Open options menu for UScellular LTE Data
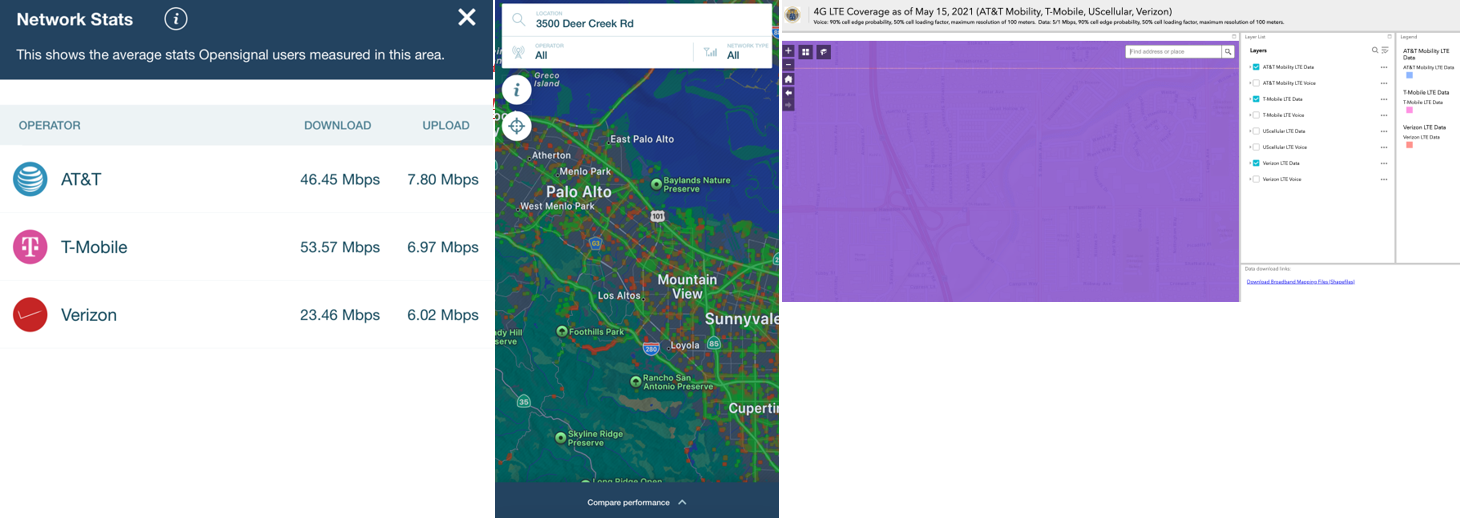The height and width of the screenshot is (518, 1460). (1384, 131)
